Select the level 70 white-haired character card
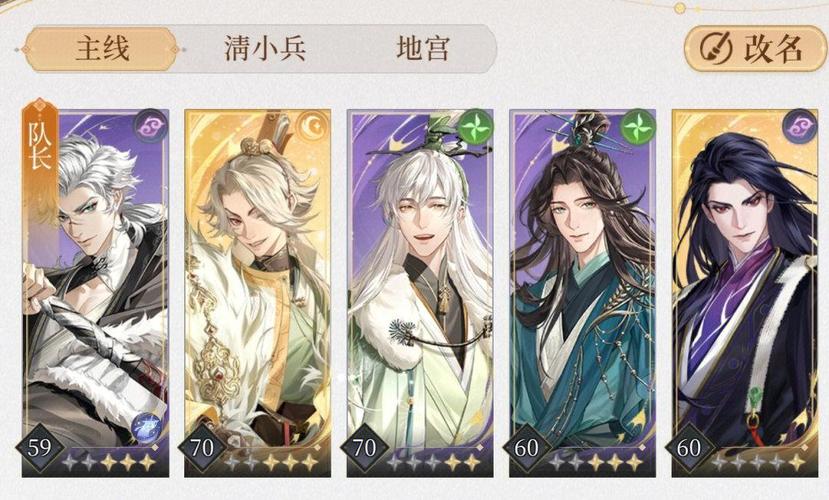 pos(420,293)
